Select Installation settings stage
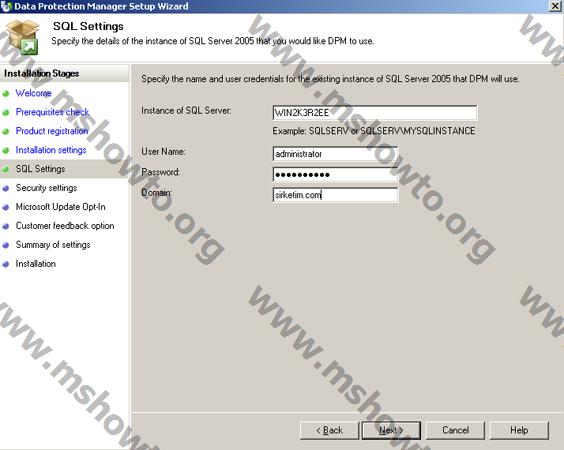This screenshot has height=450, width=564. click(51, 150)
